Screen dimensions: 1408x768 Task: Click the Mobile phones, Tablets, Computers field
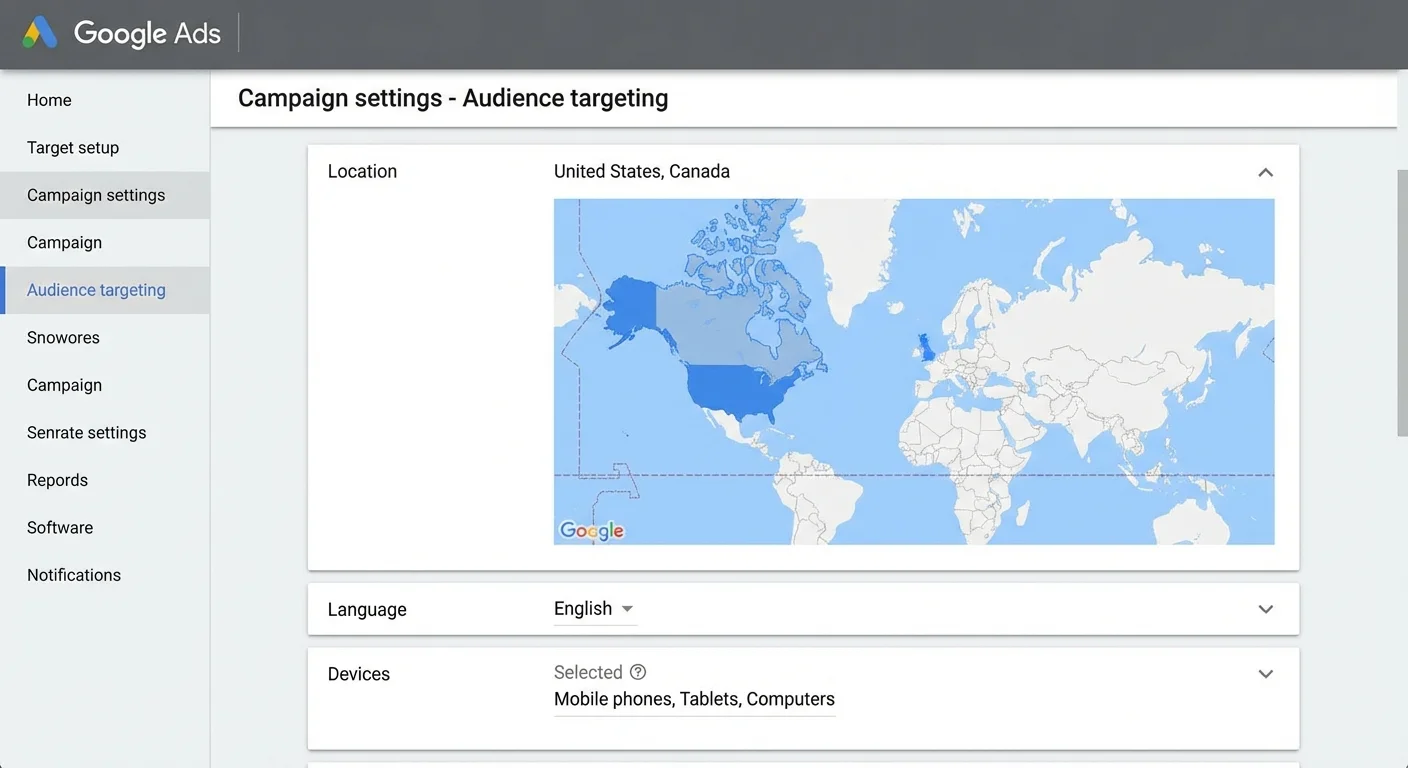pyautogui.click(x=694, y=700)
